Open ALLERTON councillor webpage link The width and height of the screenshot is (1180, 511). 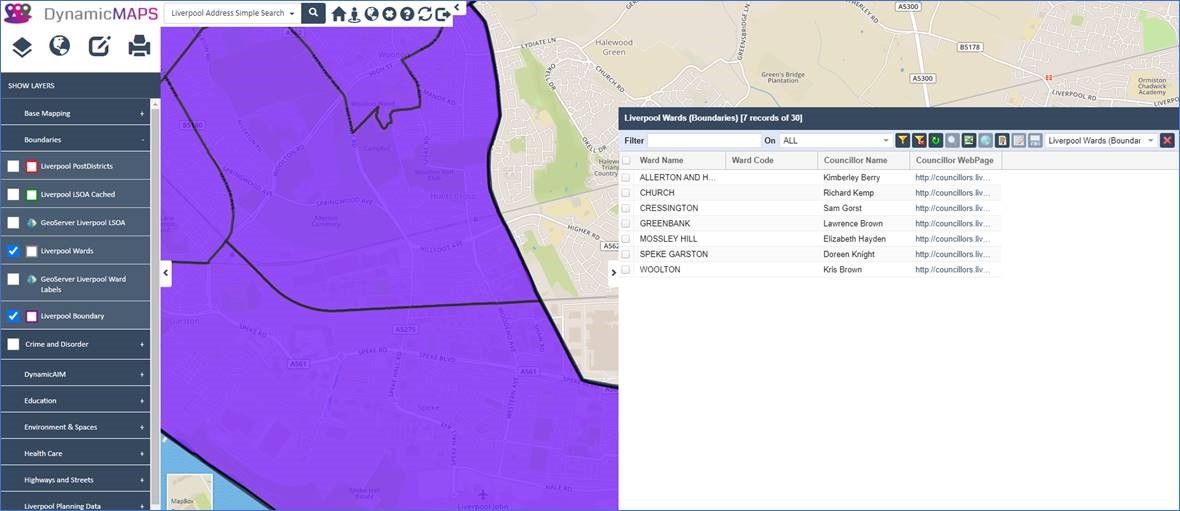point(953,178)
